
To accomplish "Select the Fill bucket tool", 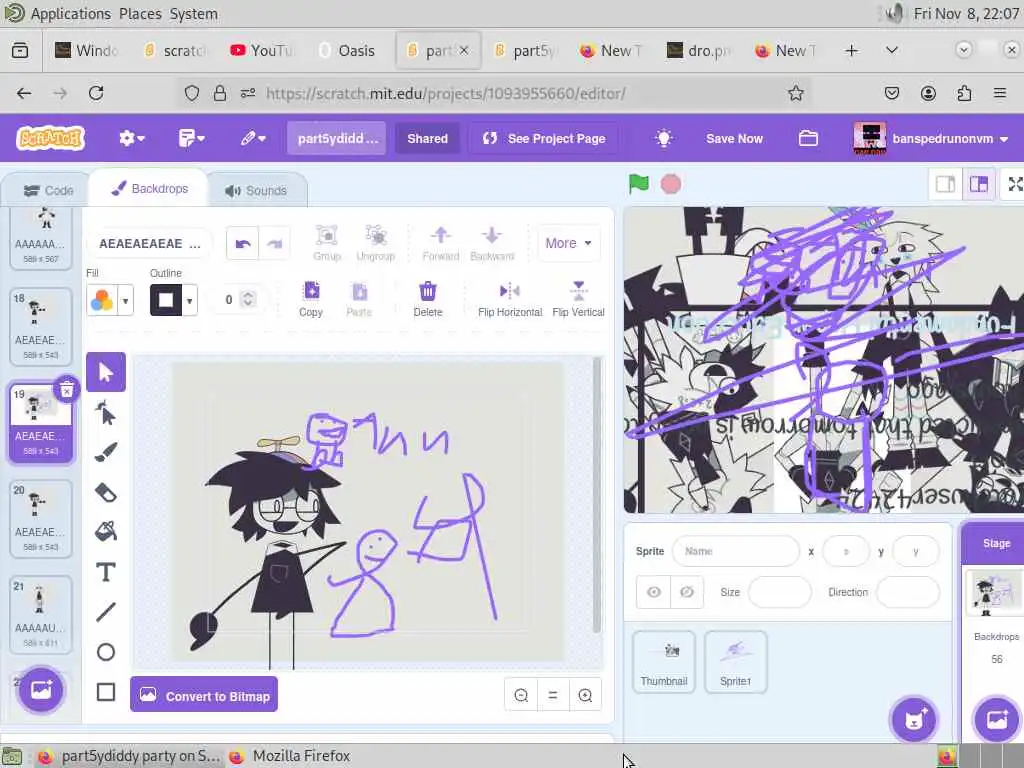I will [106, 532].
